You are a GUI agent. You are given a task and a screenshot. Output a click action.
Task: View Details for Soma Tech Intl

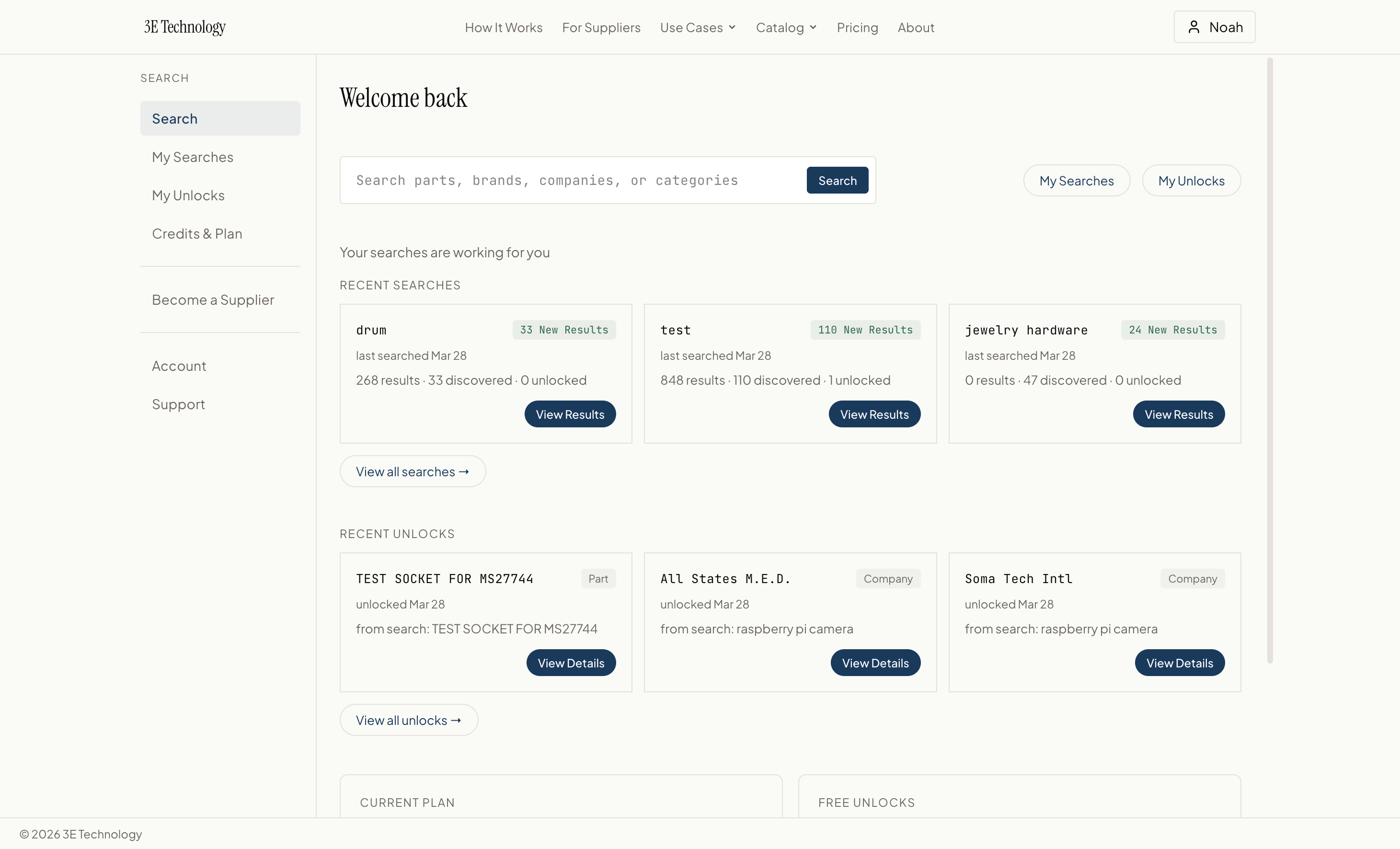point(1180,663)
